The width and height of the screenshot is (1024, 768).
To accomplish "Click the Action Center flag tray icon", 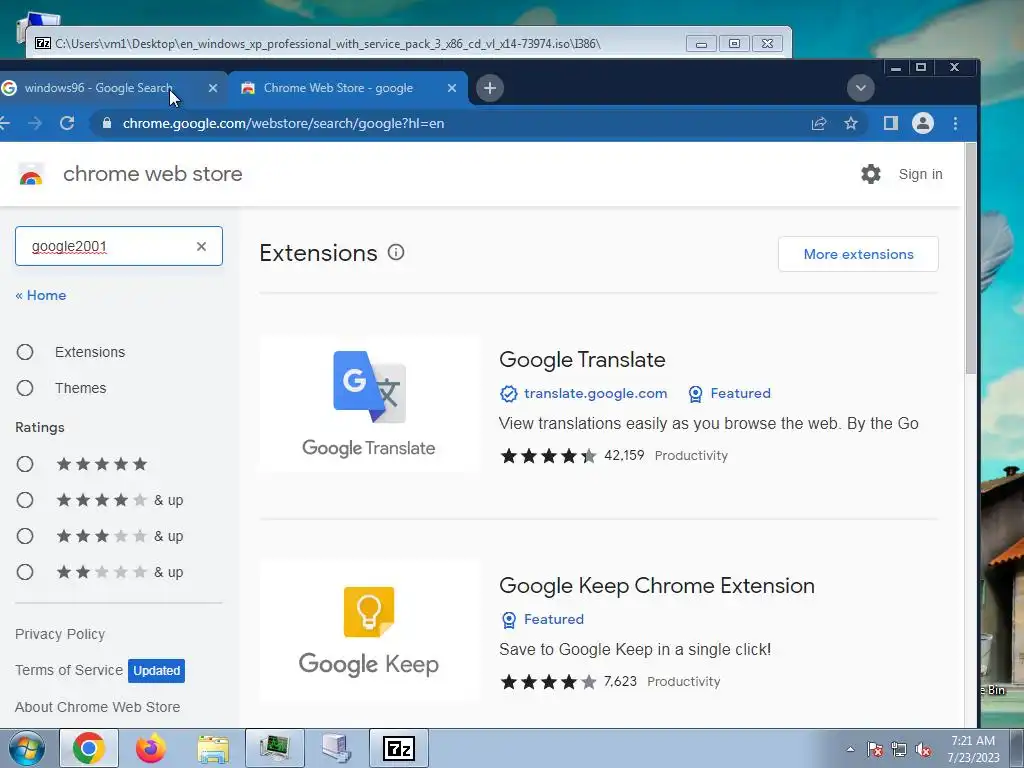I will point(875,750).
